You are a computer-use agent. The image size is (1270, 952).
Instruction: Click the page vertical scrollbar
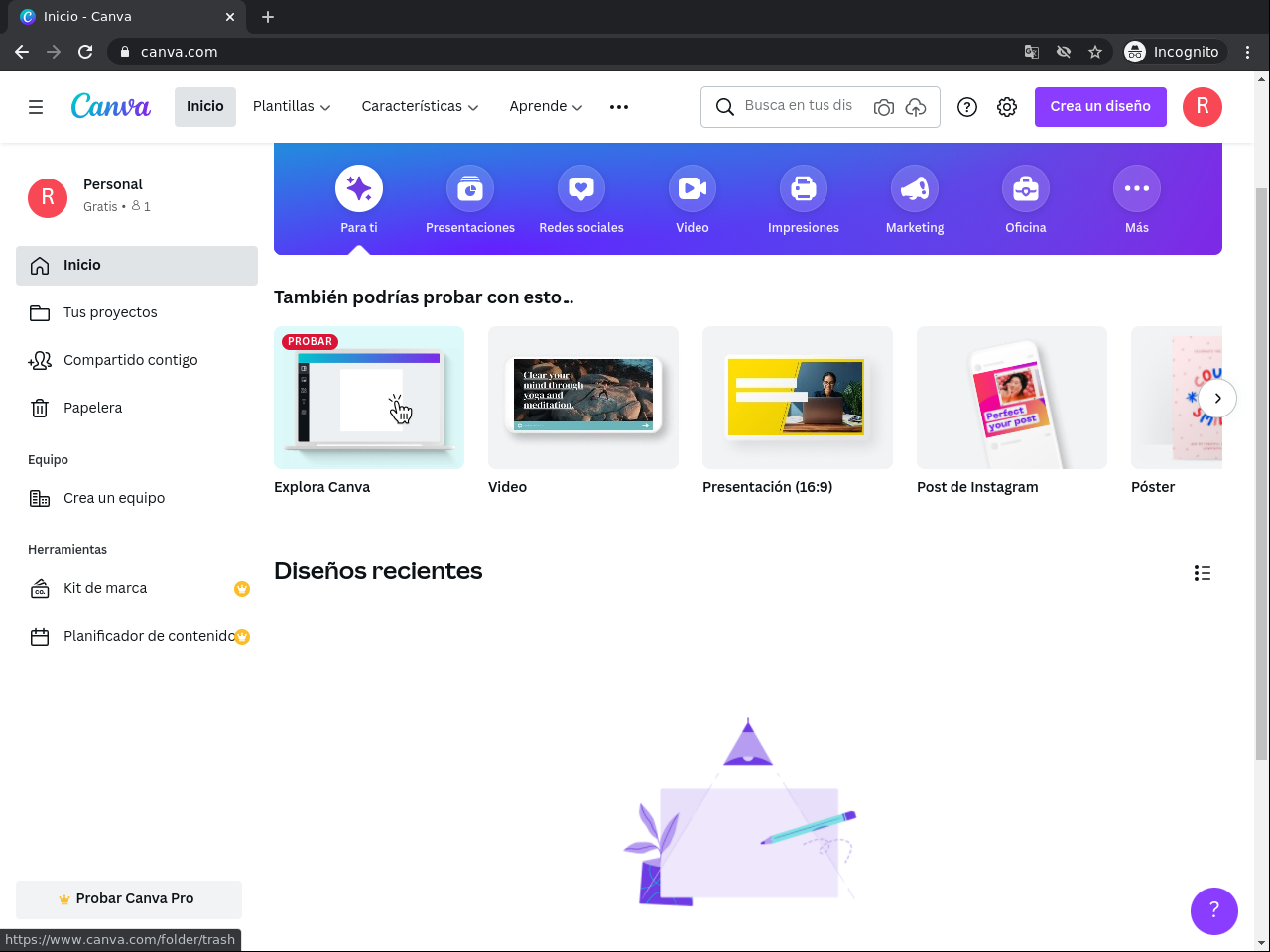(x=1262, y=474)
